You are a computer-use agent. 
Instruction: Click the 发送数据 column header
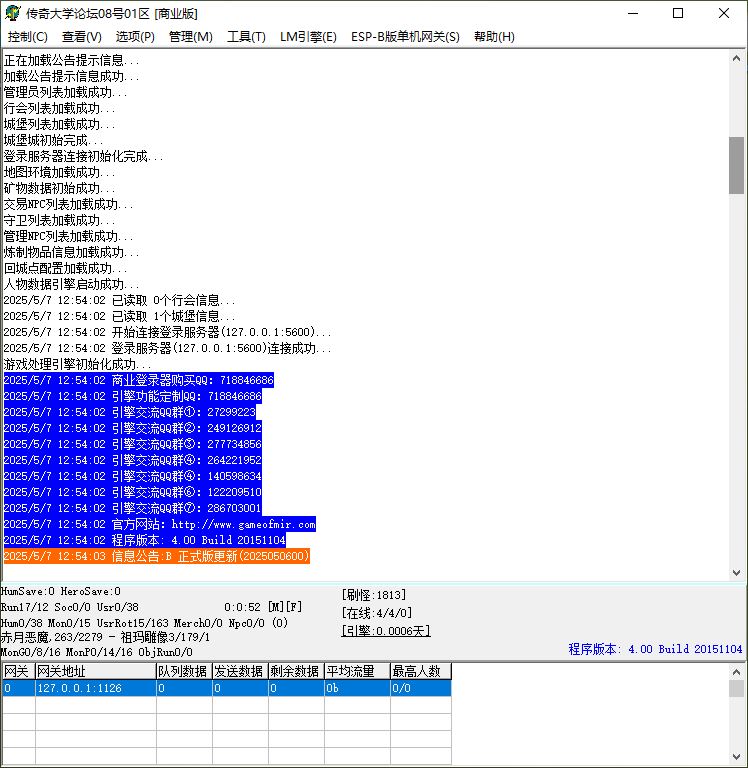(x=240, y=671)
